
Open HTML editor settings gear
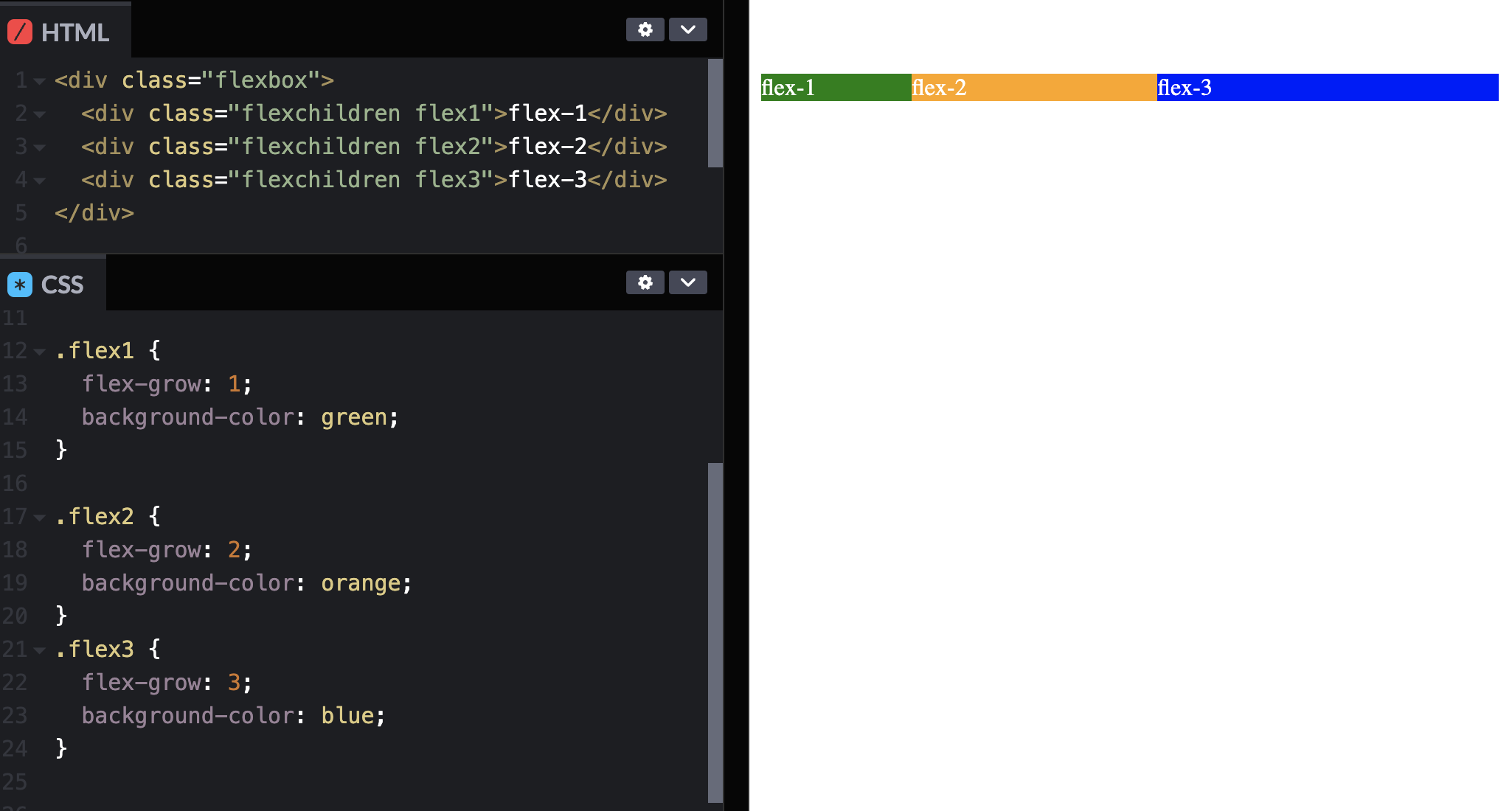(x=645, y=29)
